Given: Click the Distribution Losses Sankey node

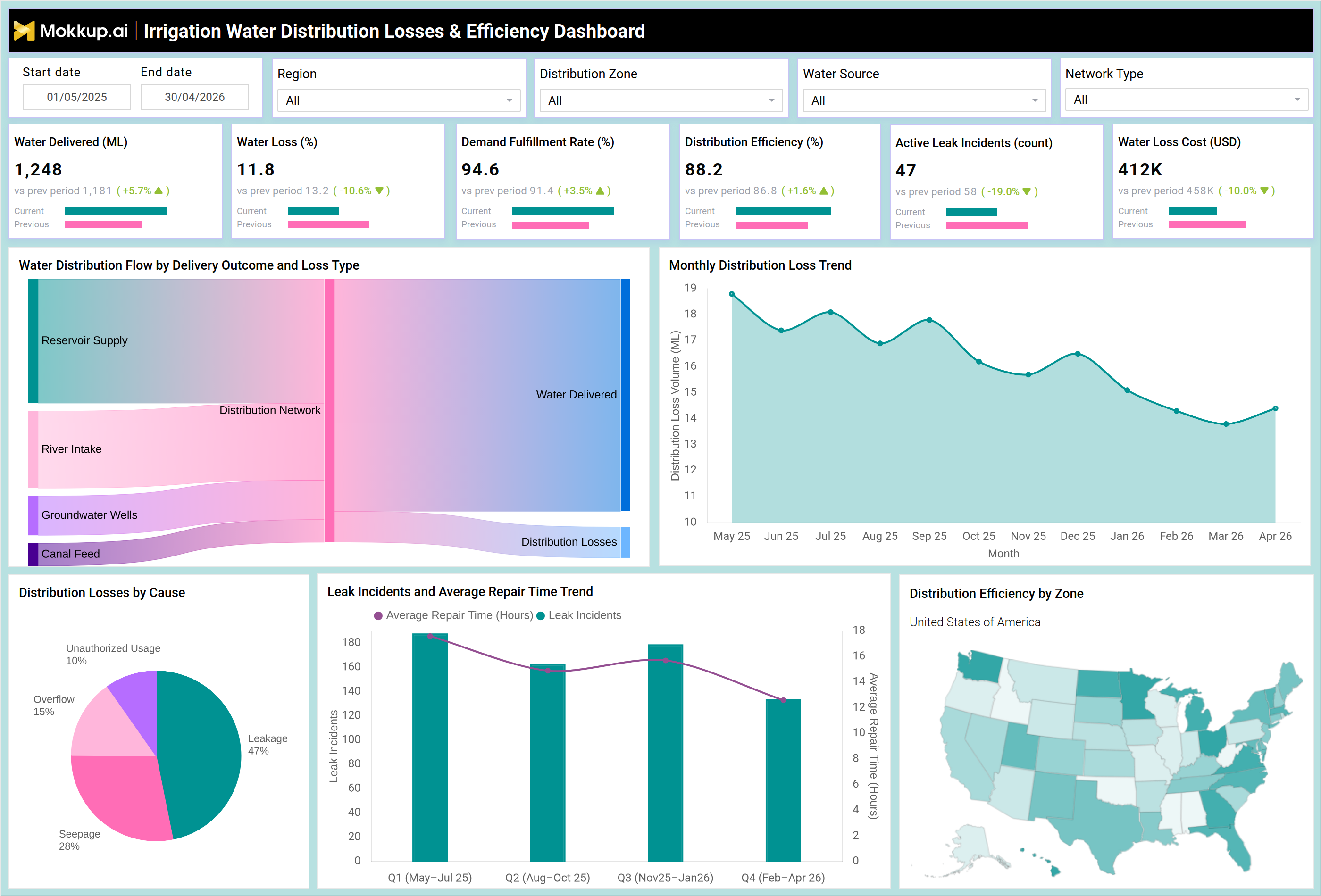Looking at the screenshot, I should pyautogui.click(x=625, y=542).
